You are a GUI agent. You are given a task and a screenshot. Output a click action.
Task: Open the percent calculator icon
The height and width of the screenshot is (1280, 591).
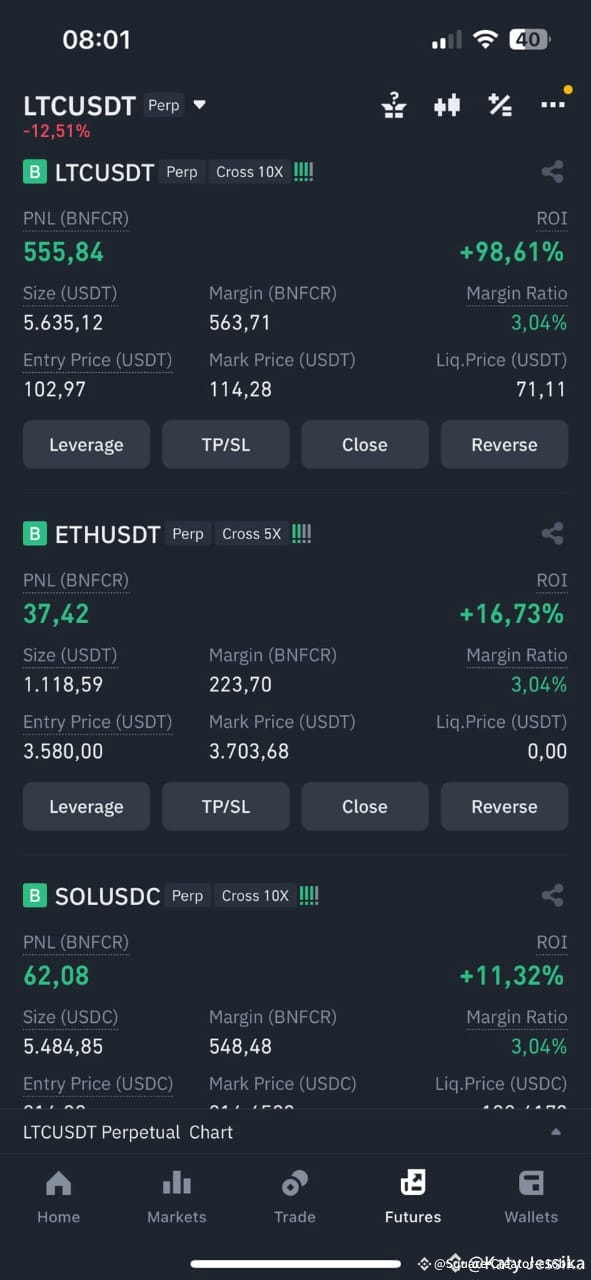click(x=500, y=105)
